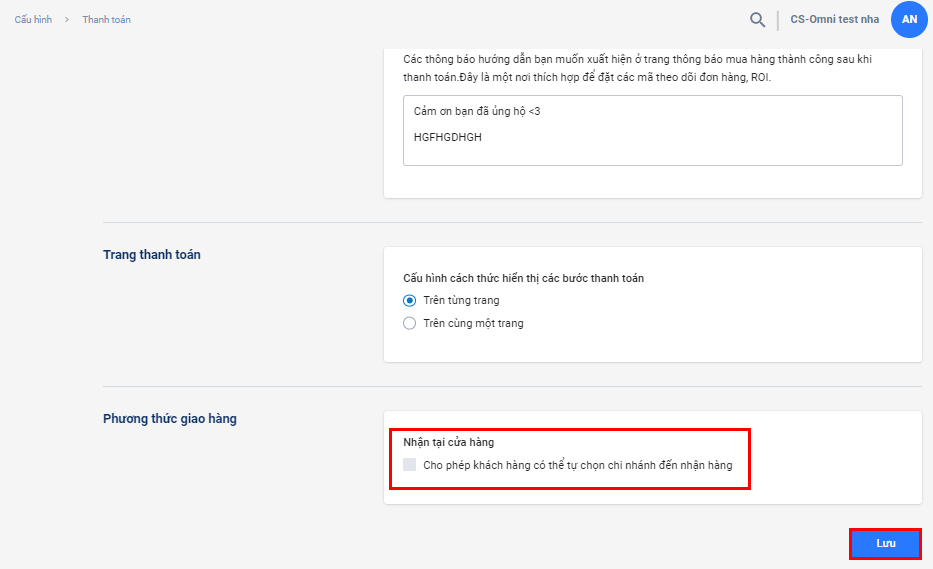Open search with the magnifier icon
933x569 pixels.
[x=758, y=20]
